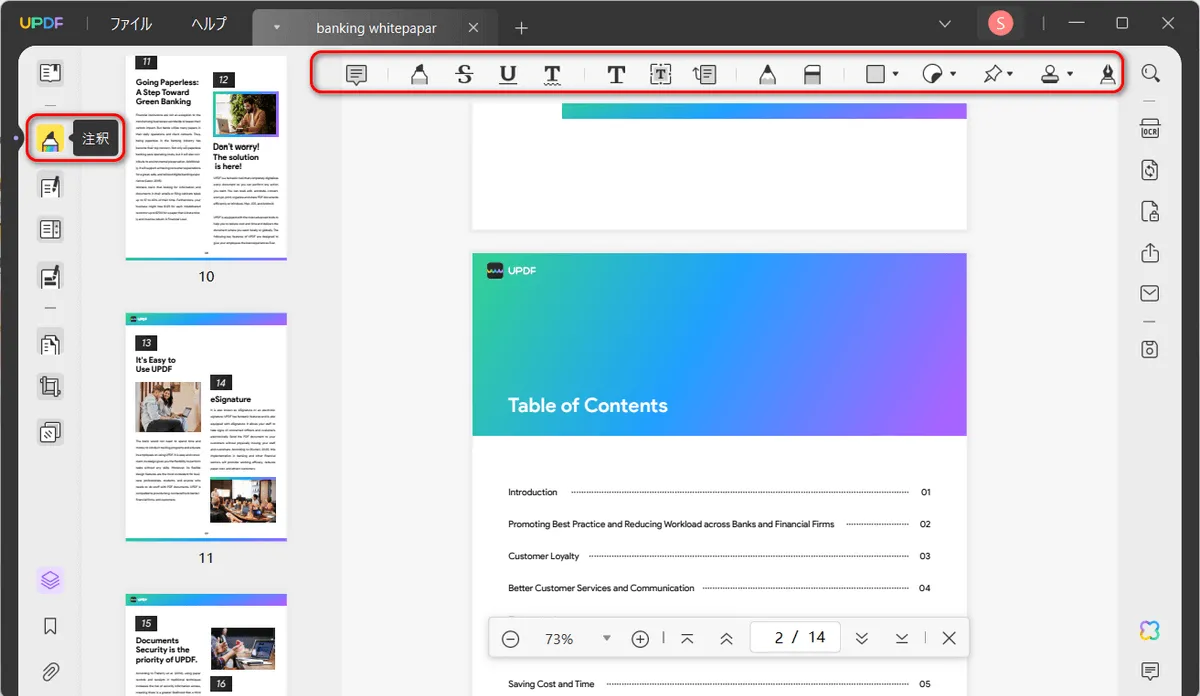Open the comments list panel icon
1200x696 pixels.
(x=1150, y=671)
